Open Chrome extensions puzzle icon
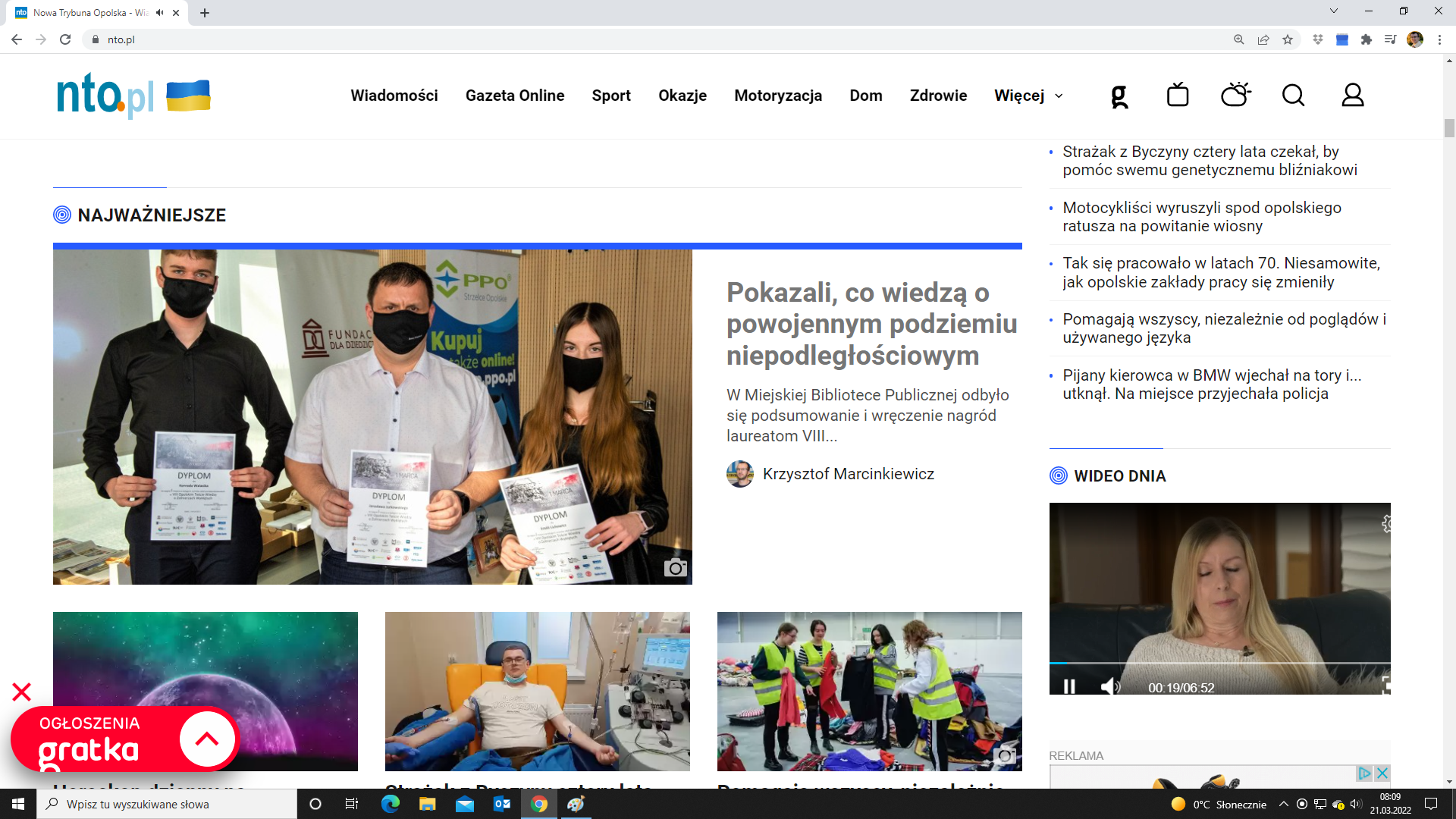The image size is (1456, 819). tap(1367, 39)
